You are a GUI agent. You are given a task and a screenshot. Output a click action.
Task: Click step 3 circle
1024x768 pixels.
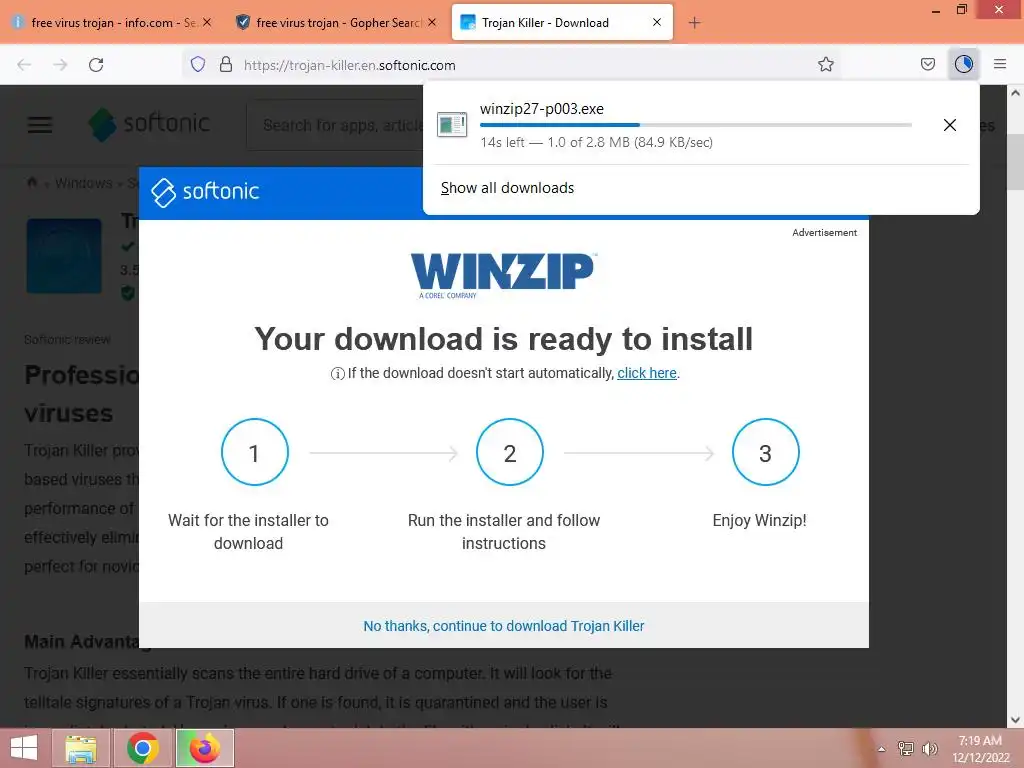[x=765, y=452]
